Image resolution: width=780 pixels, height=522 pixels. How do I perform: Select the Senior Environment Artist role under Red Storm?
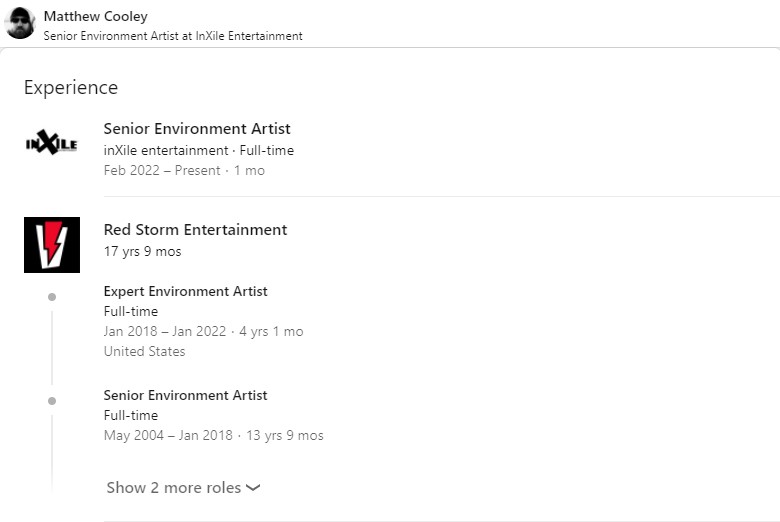pos(186,395)
